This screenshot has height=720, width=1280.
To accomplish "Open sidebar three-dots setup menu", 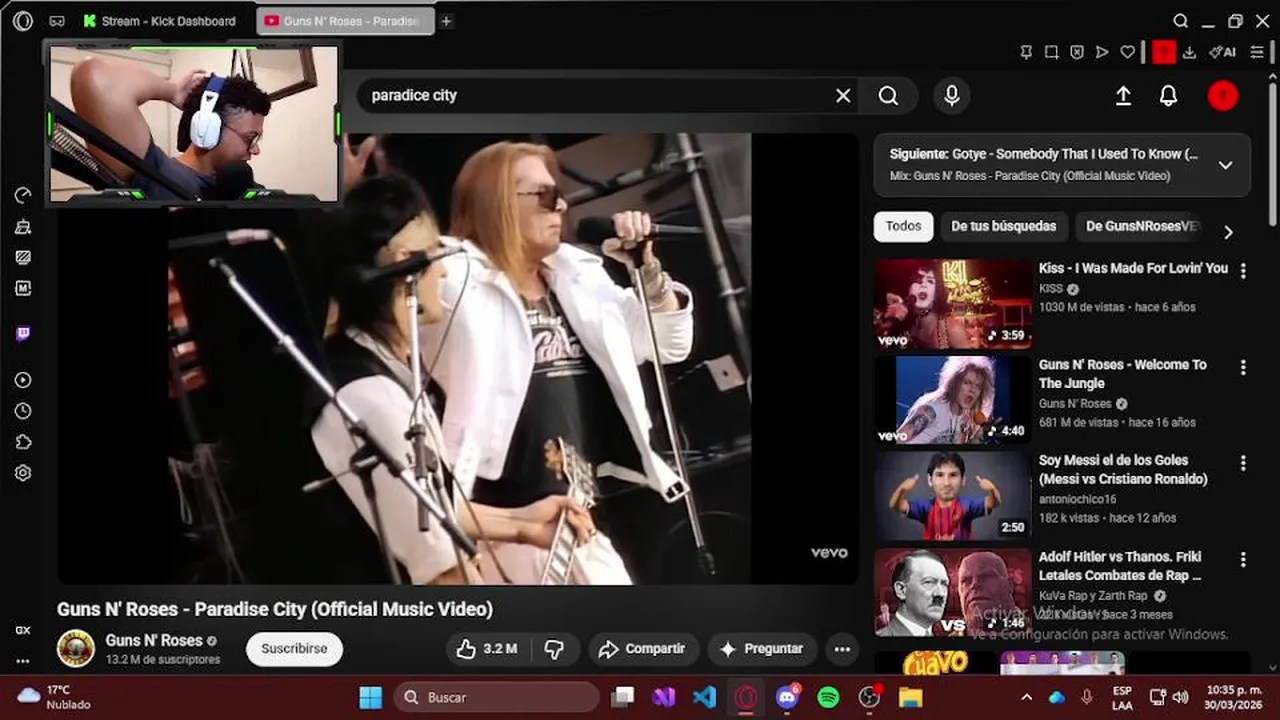I will coord(23,661).
